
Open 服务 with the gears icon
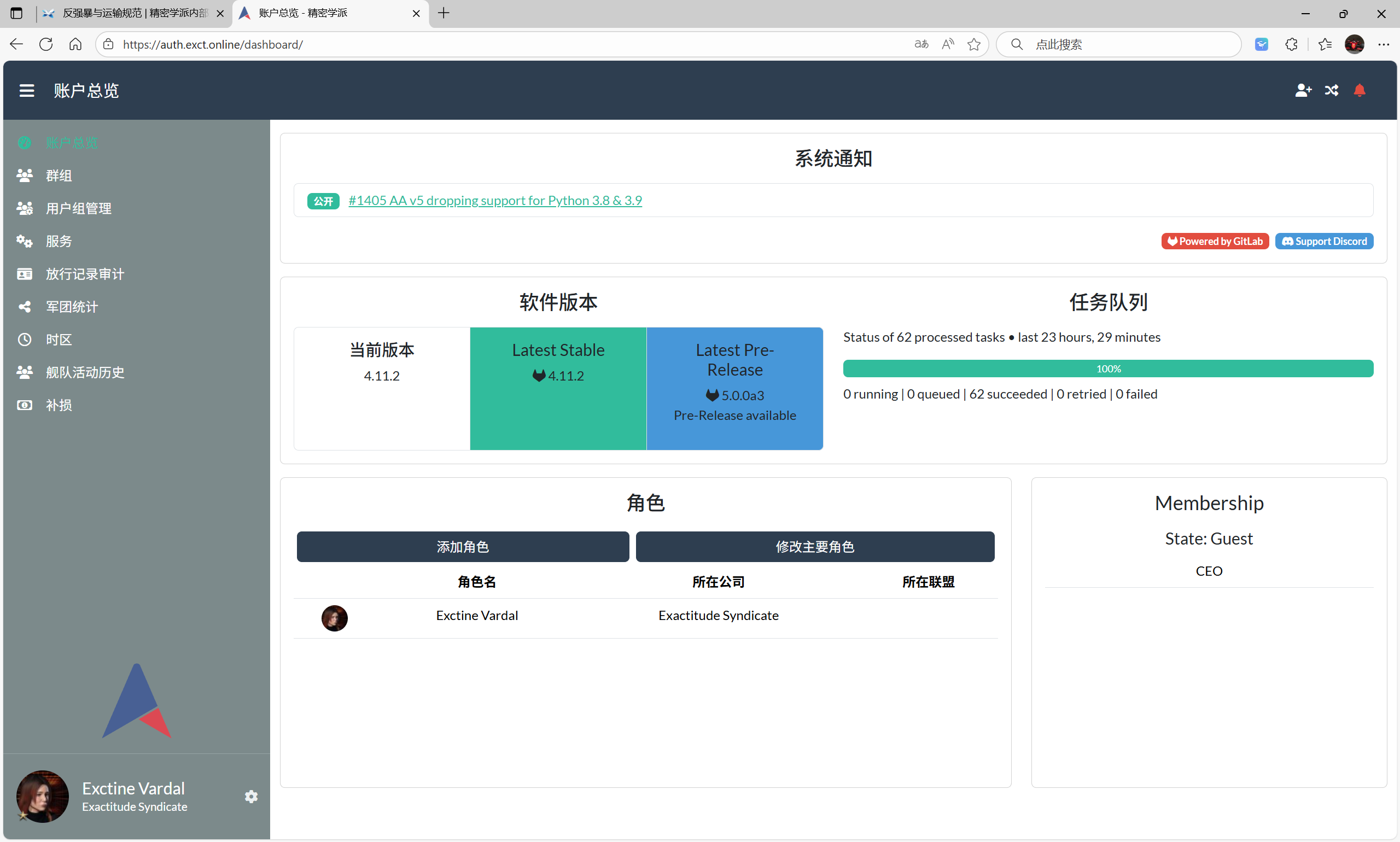click(x=59, y=241)
